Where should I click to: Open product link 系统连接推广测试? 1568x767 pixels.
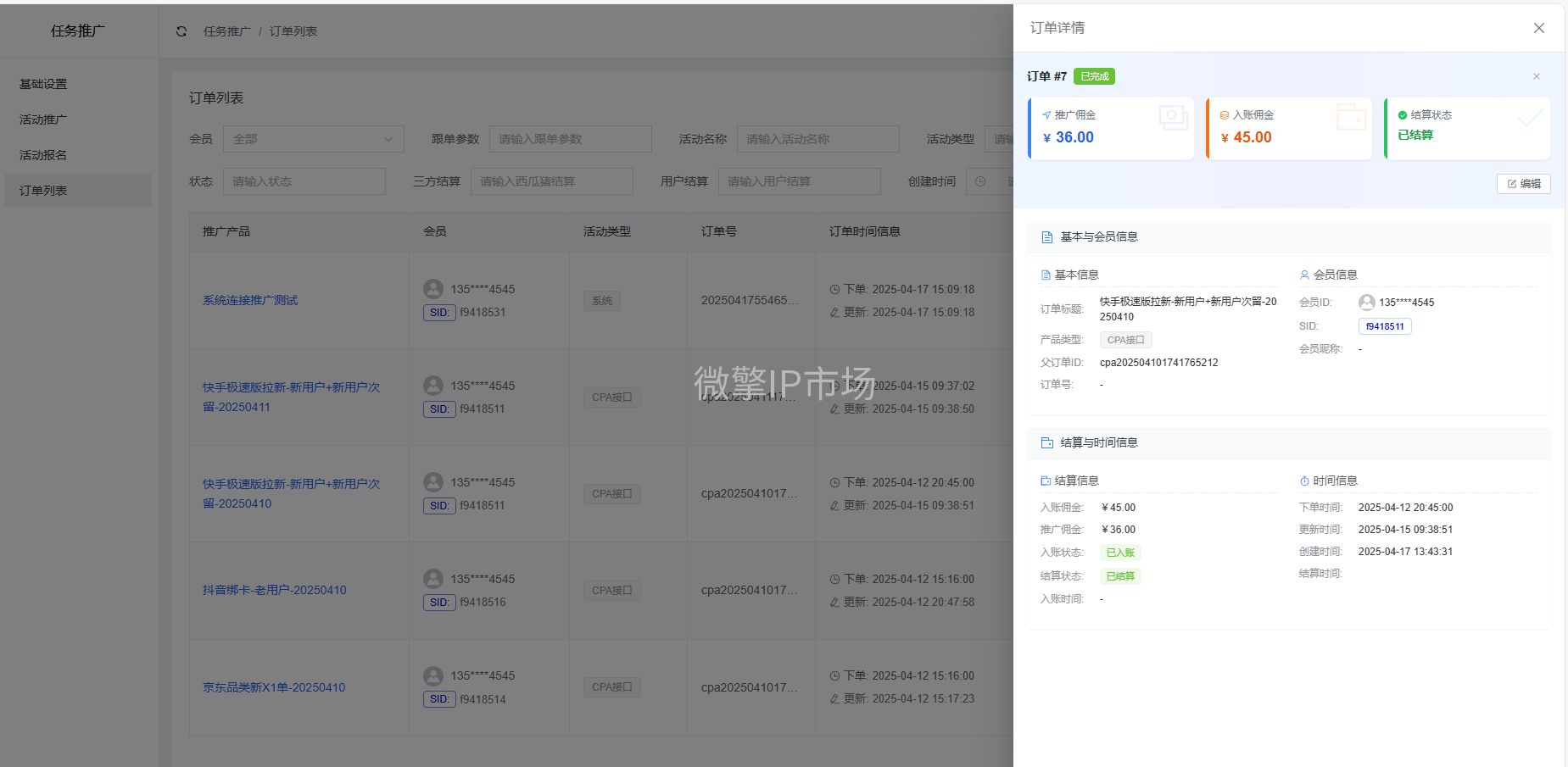tap(250, 300)
